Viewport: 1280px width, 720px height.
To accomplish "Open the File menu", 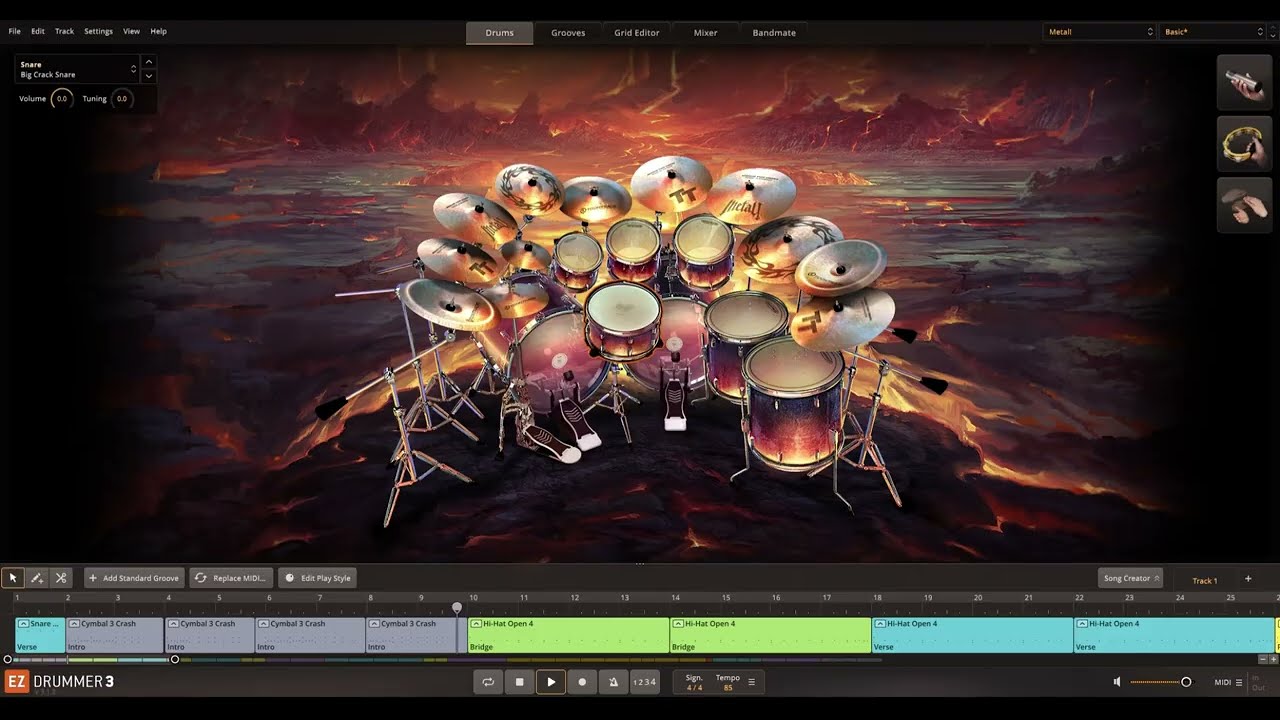I will coord(15,32).
